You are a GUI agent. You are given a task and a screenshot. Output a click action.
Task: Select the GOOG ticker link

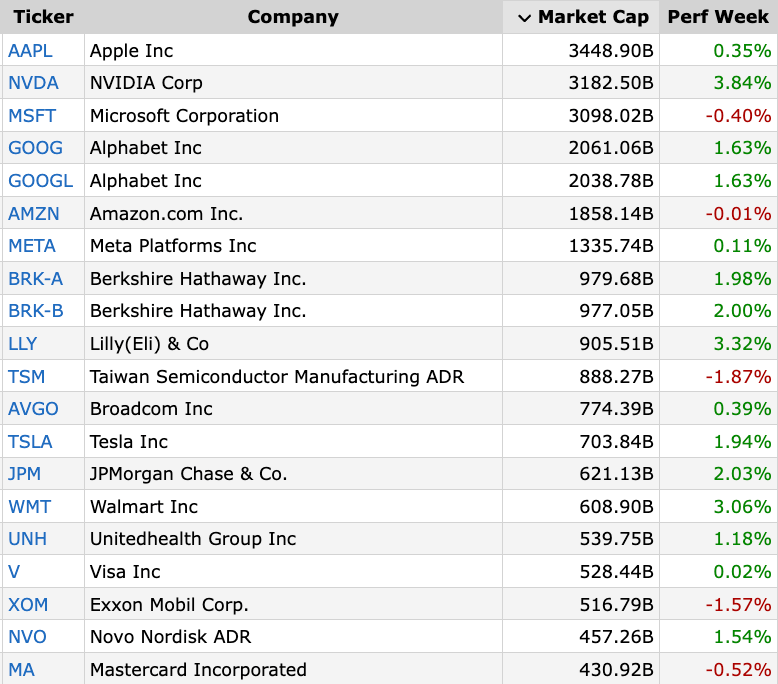click(x=35, y=148)
